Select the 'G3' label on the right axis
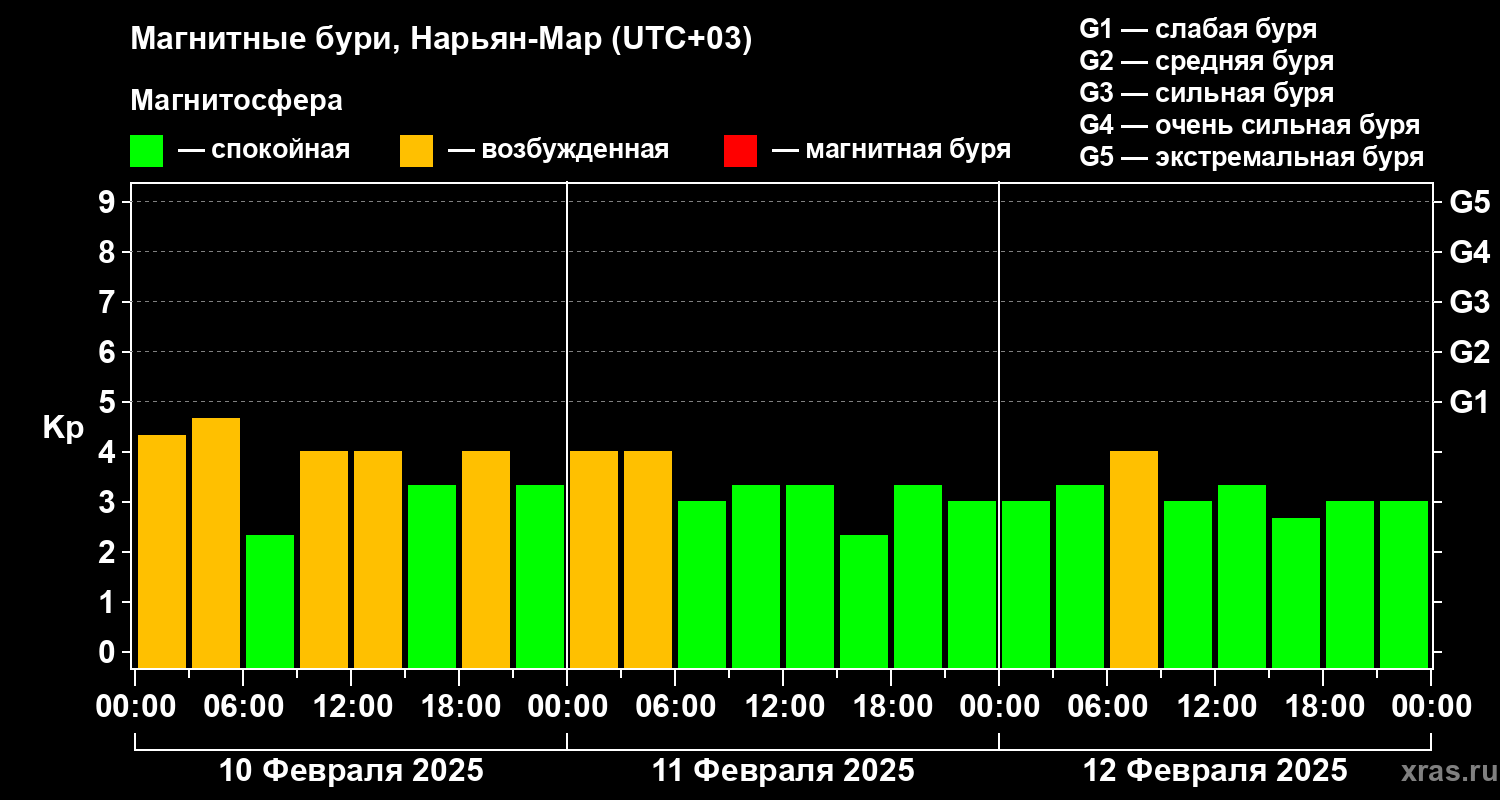Screen dimensions: 1500x800 click(x=1469, y=302)
